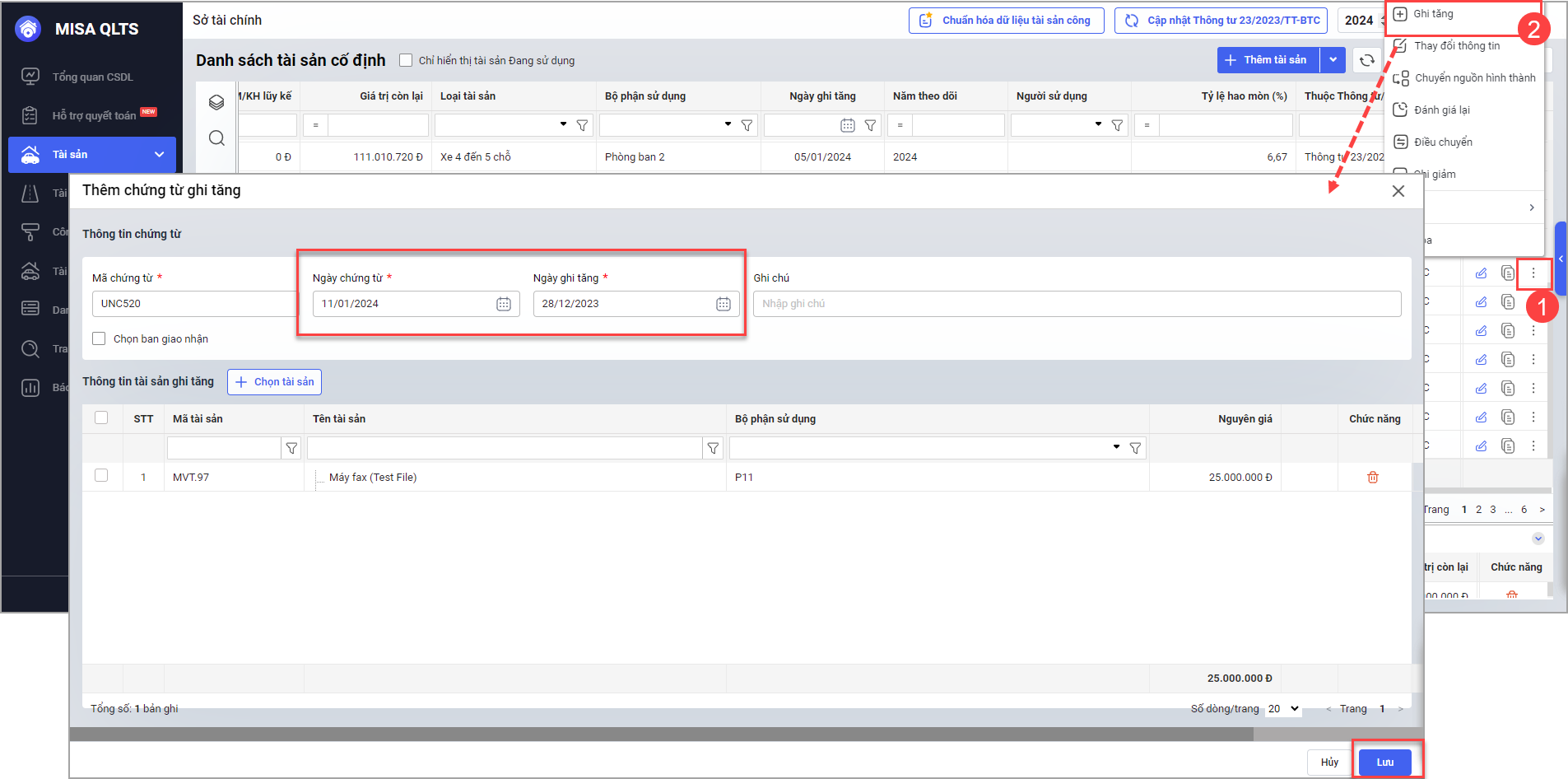Close the Thêm chứng từ ghi tăng dialog
Image resolution: width=1568 pixels, height=779 pixels.
click(x=1398, y=191)
